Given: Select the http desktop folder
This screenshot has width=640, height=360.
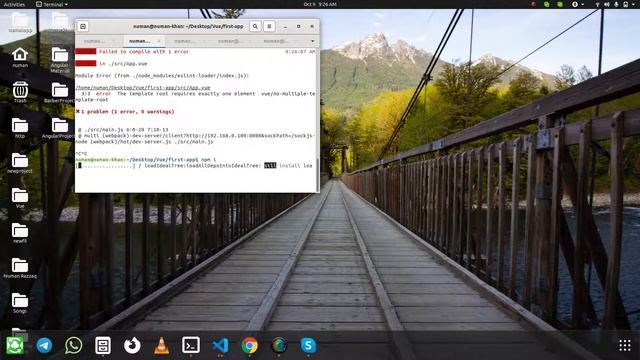Looking at the screenshot, I should coord(20,128).
